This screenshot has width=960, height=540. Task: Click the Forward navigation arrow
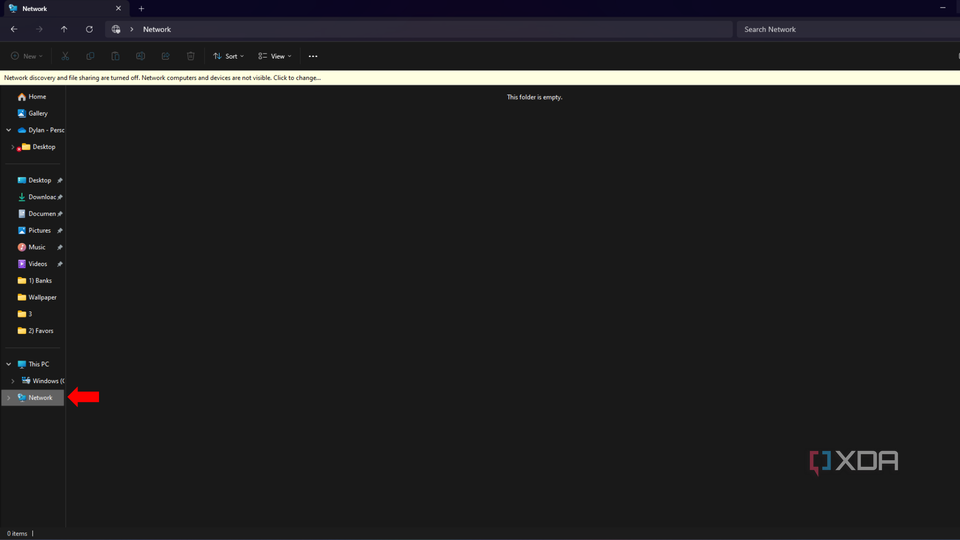tap(39, 29)
